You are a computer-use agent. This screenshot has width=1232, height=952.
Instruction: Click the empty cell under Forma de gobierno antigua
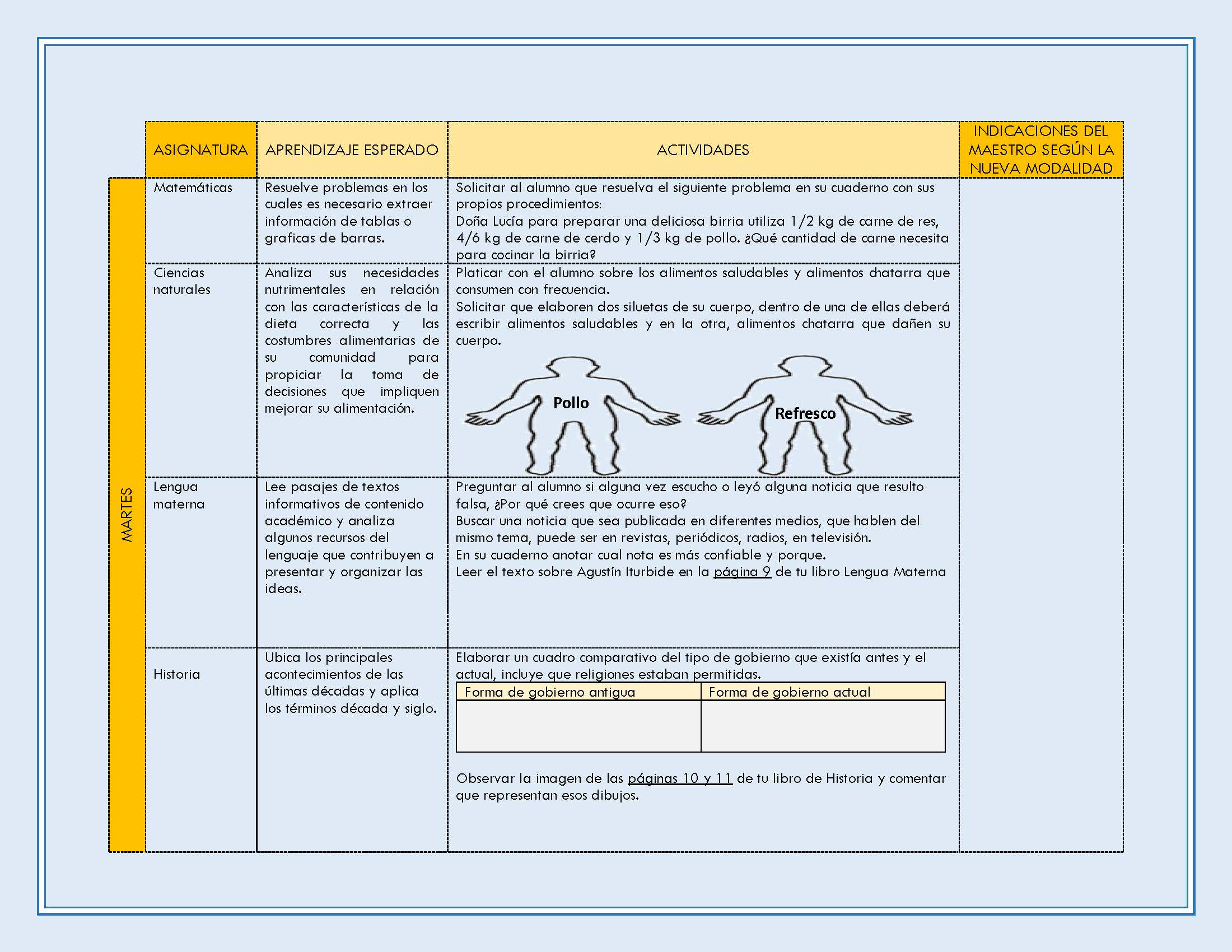pyautogui.click(x=578, y=726)
